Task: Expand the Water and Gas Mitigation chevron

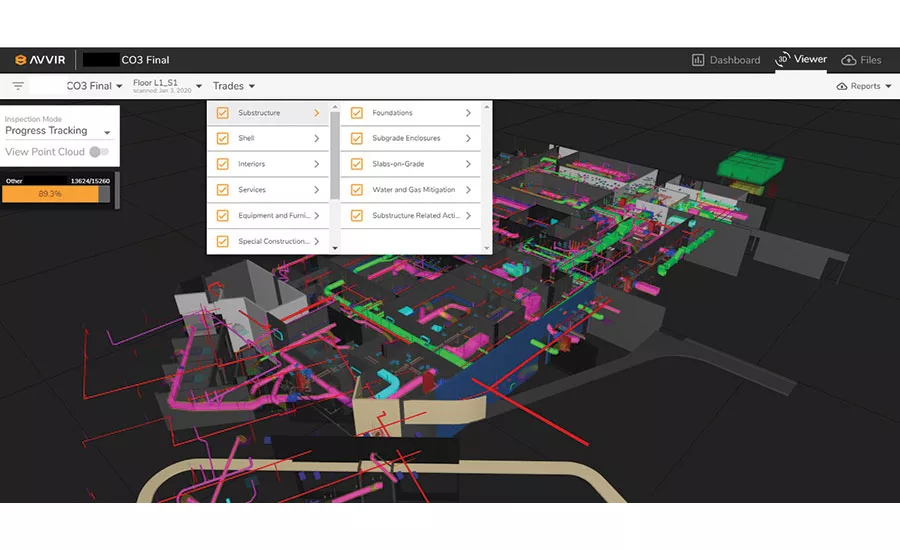Action: tap(468, 190)
